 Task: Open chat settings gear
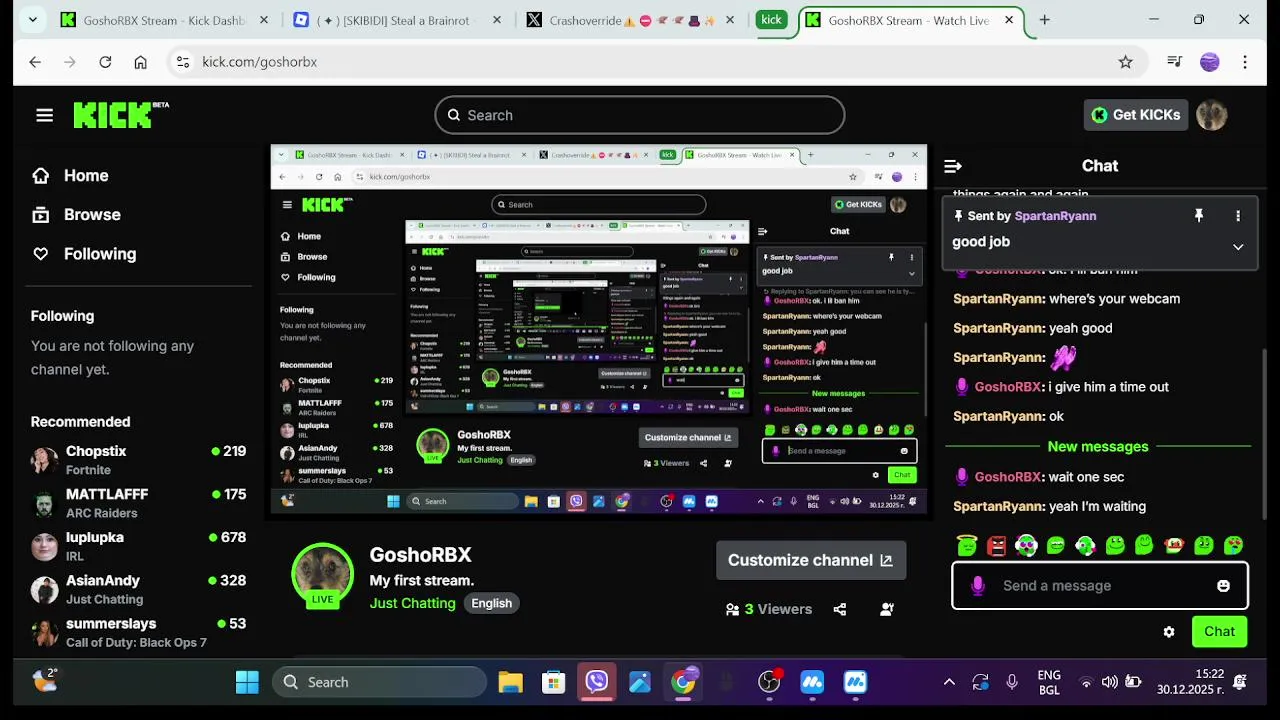[x=1169, y=632]
